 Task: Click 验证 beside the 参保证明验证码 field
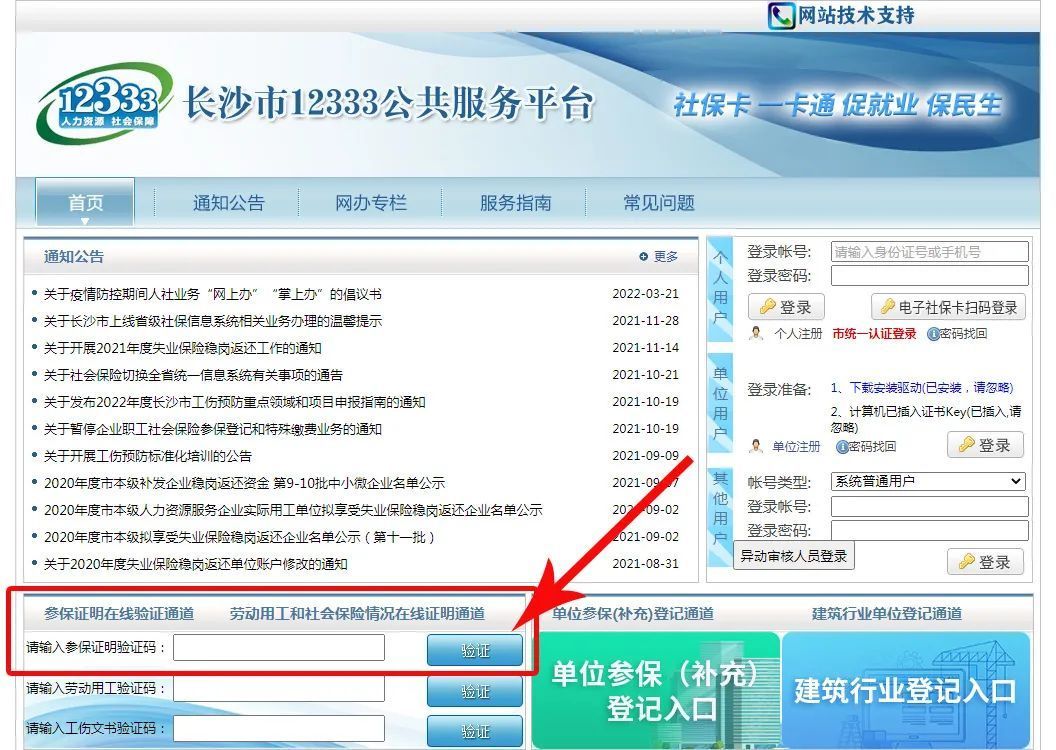point(474,650)
